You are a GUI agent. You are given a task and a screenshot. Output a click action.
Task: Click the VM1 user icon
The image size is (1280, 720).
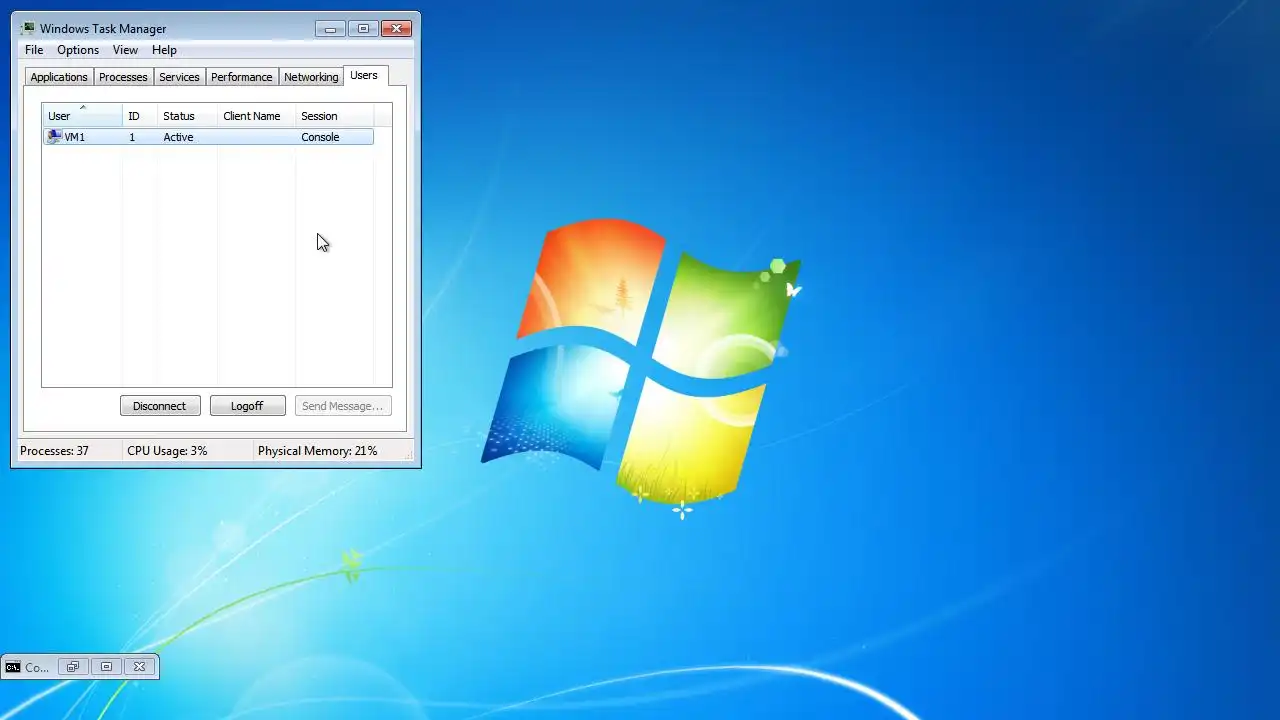click(x=54, y=137)
